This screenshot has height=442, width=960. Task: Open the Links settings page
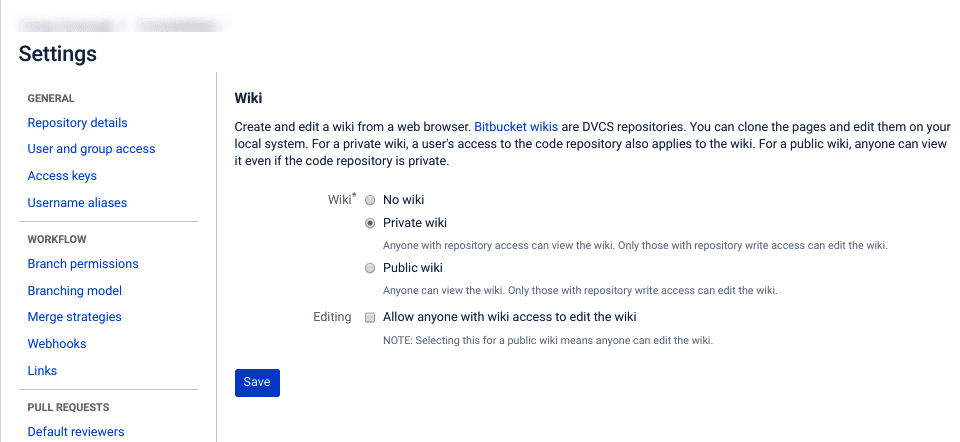coord(42,371)
